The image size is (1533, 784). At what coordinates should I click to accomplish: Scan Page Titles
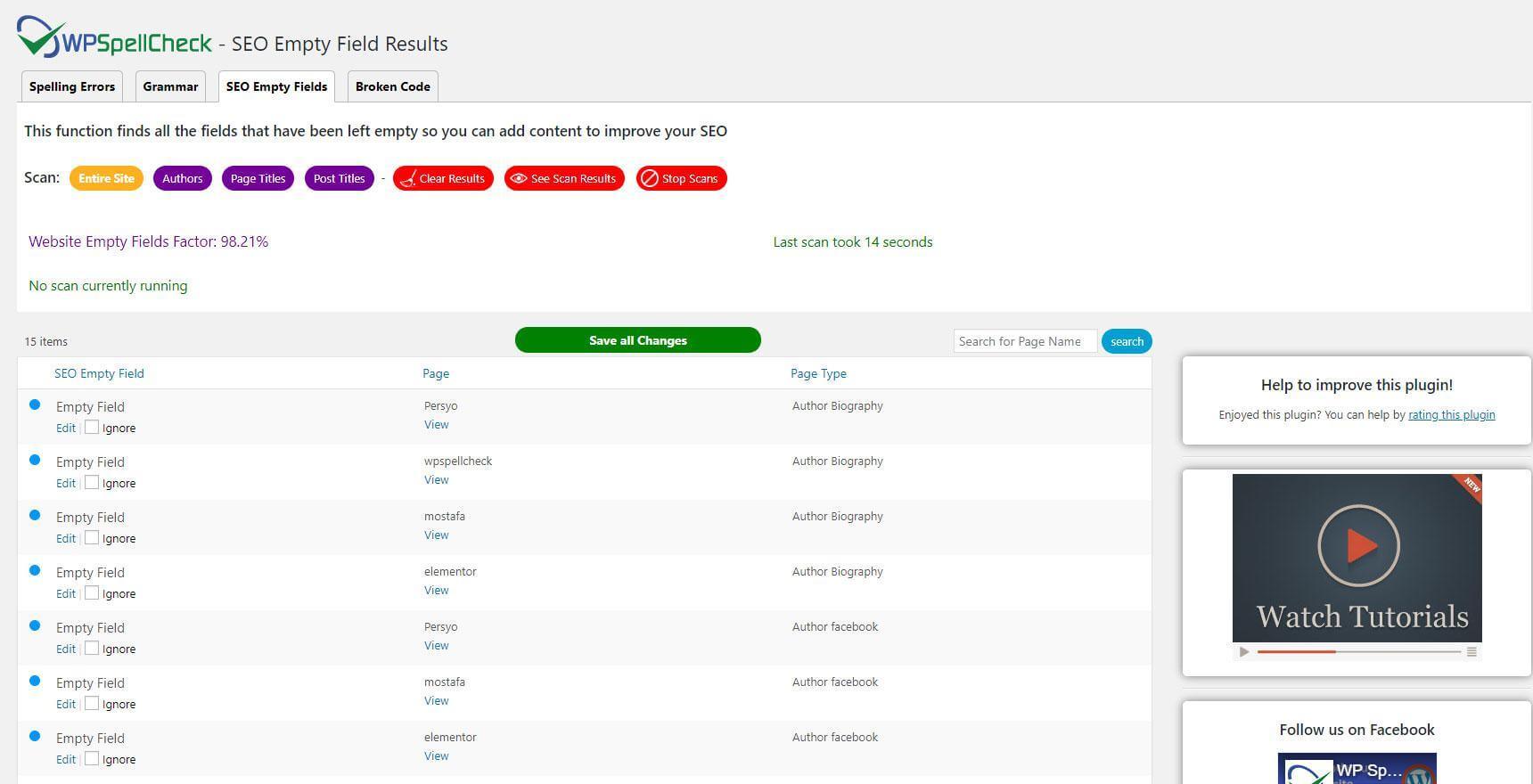[258, 178]
